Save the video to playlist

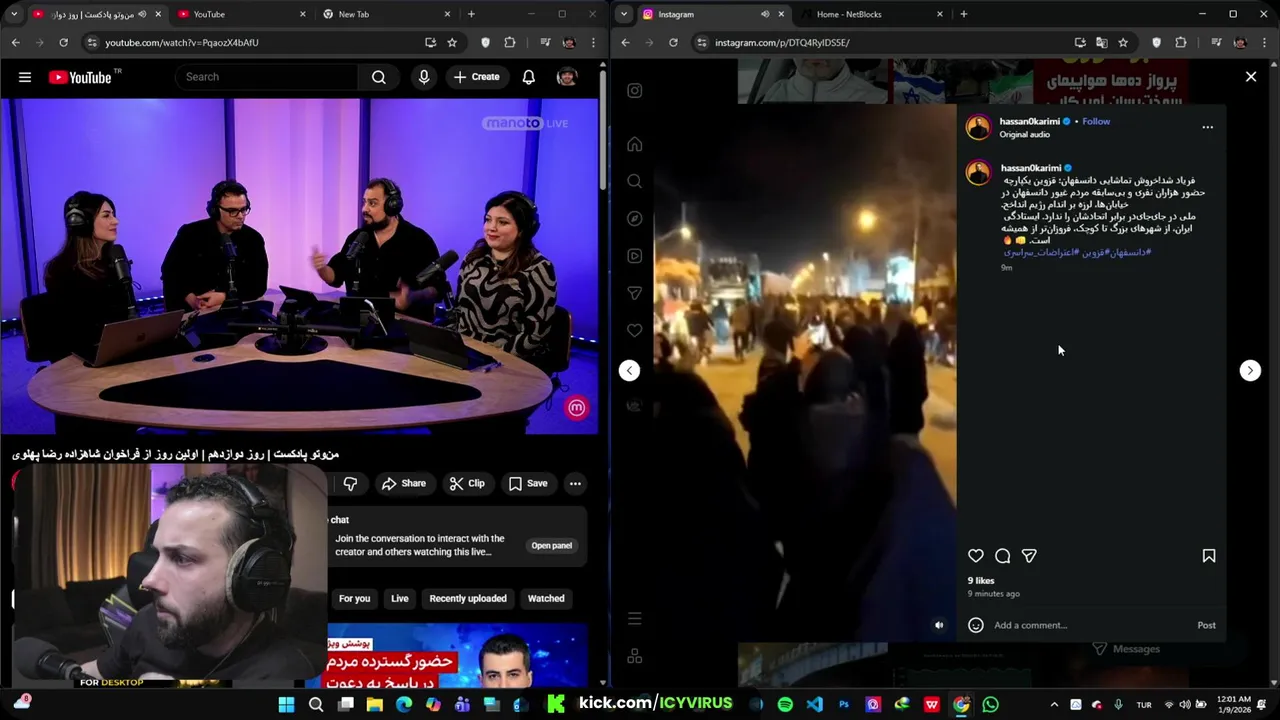(528, 483)
